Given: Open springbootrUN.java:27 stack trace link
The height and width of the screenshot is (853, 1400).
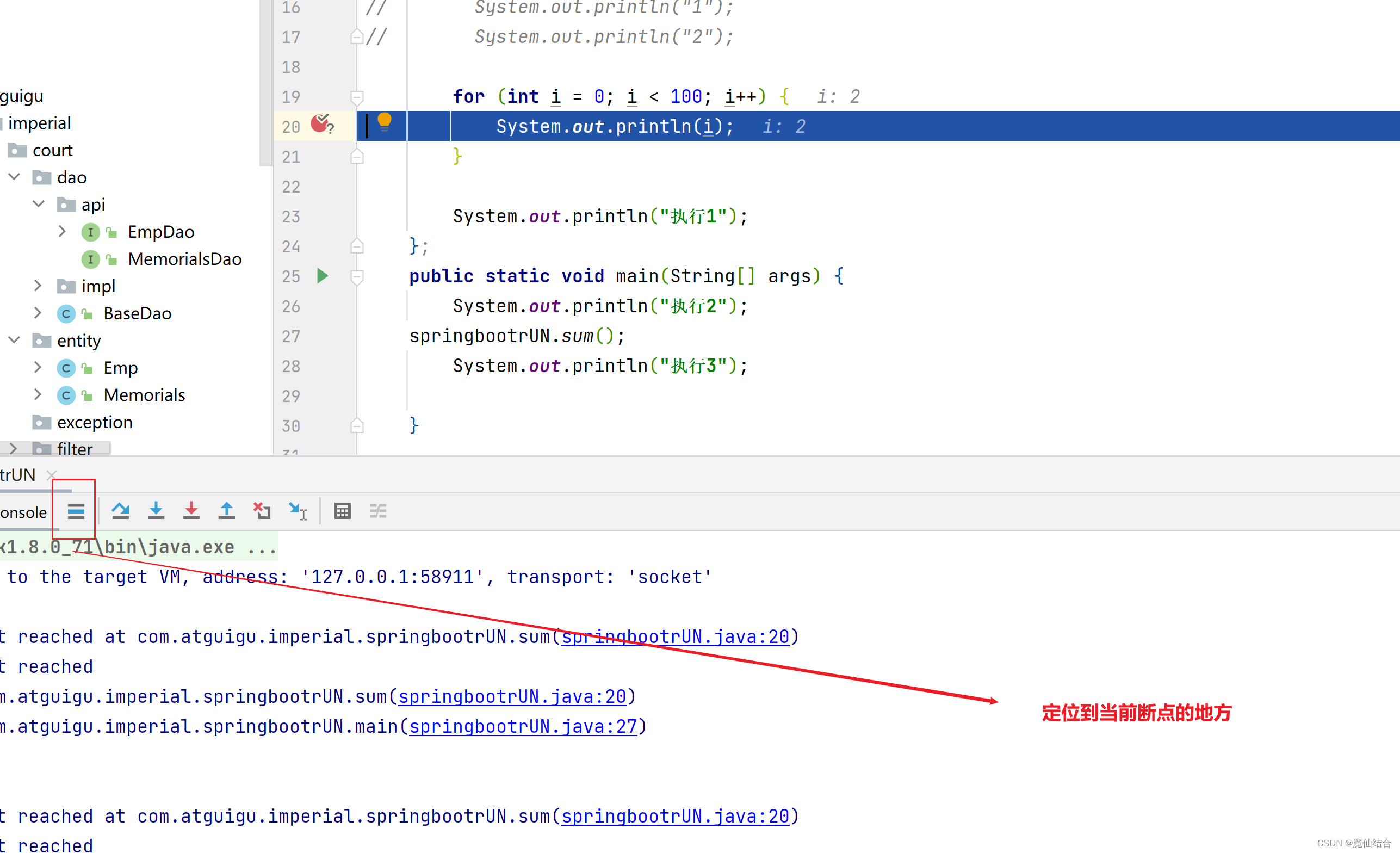Looking at the screenshot, I should pos(523,727).
